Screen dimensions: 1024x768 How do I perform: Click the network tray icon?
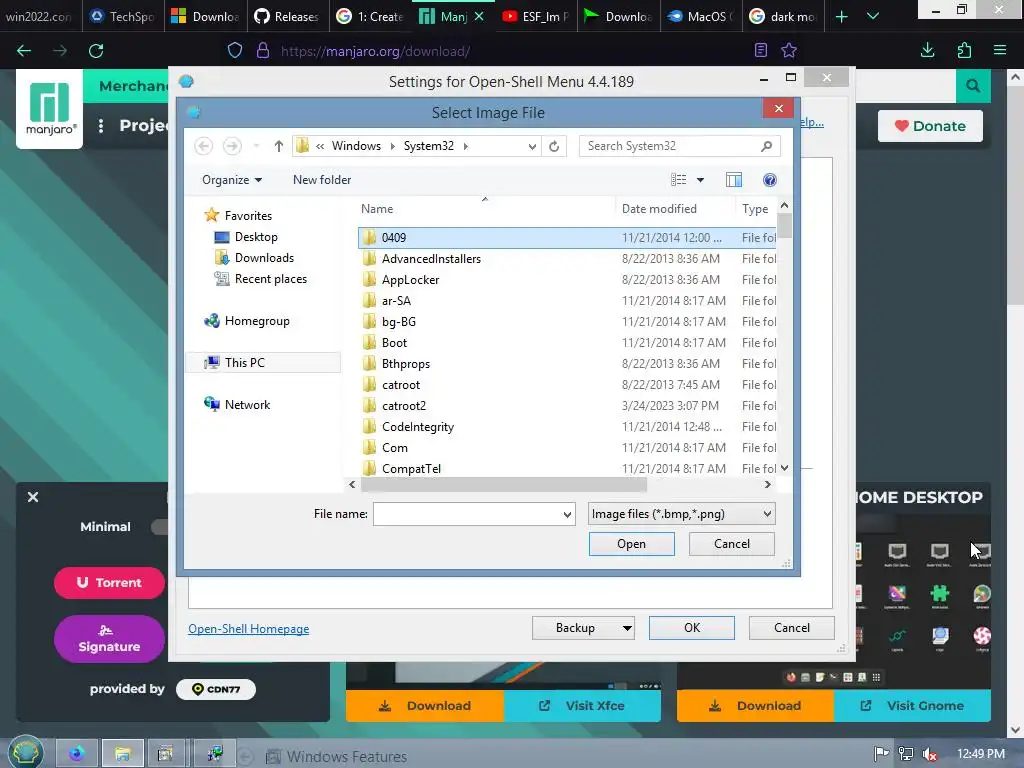point(906,754)
